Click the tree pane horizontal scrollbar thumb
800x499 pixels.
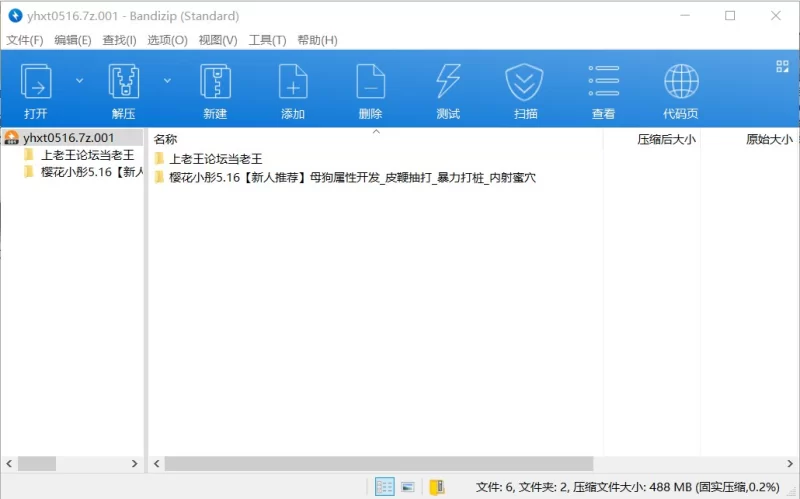coord(37,463)
